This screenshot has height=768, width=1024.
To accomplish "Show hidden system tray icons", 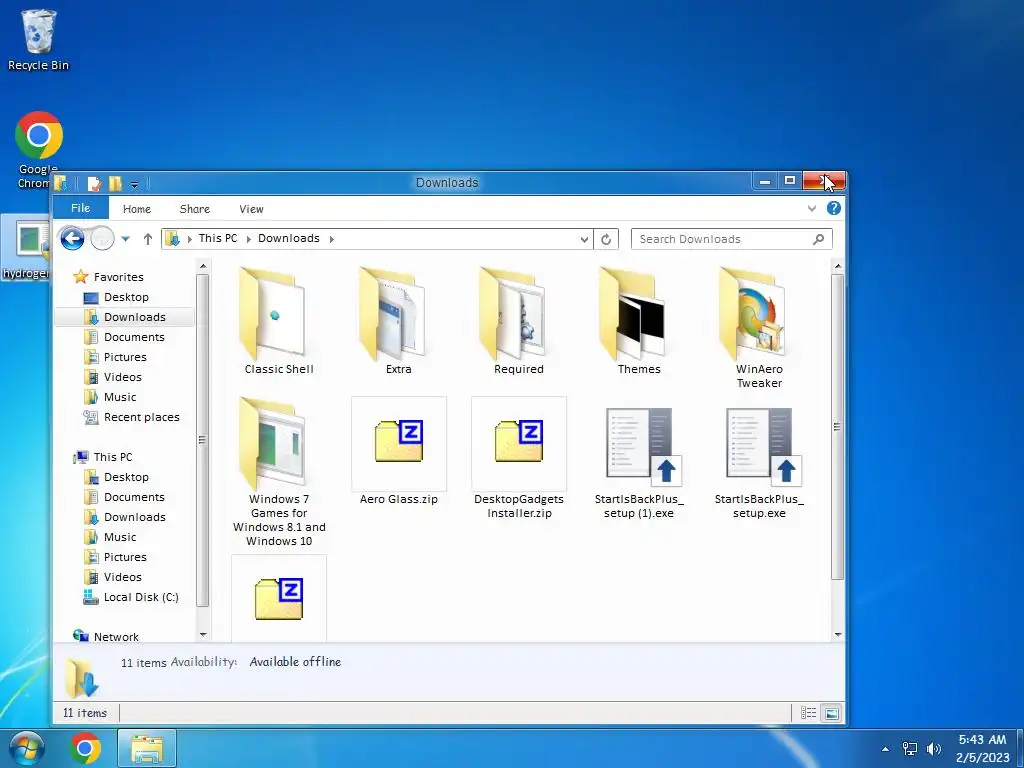I will (x=886, y=749).
